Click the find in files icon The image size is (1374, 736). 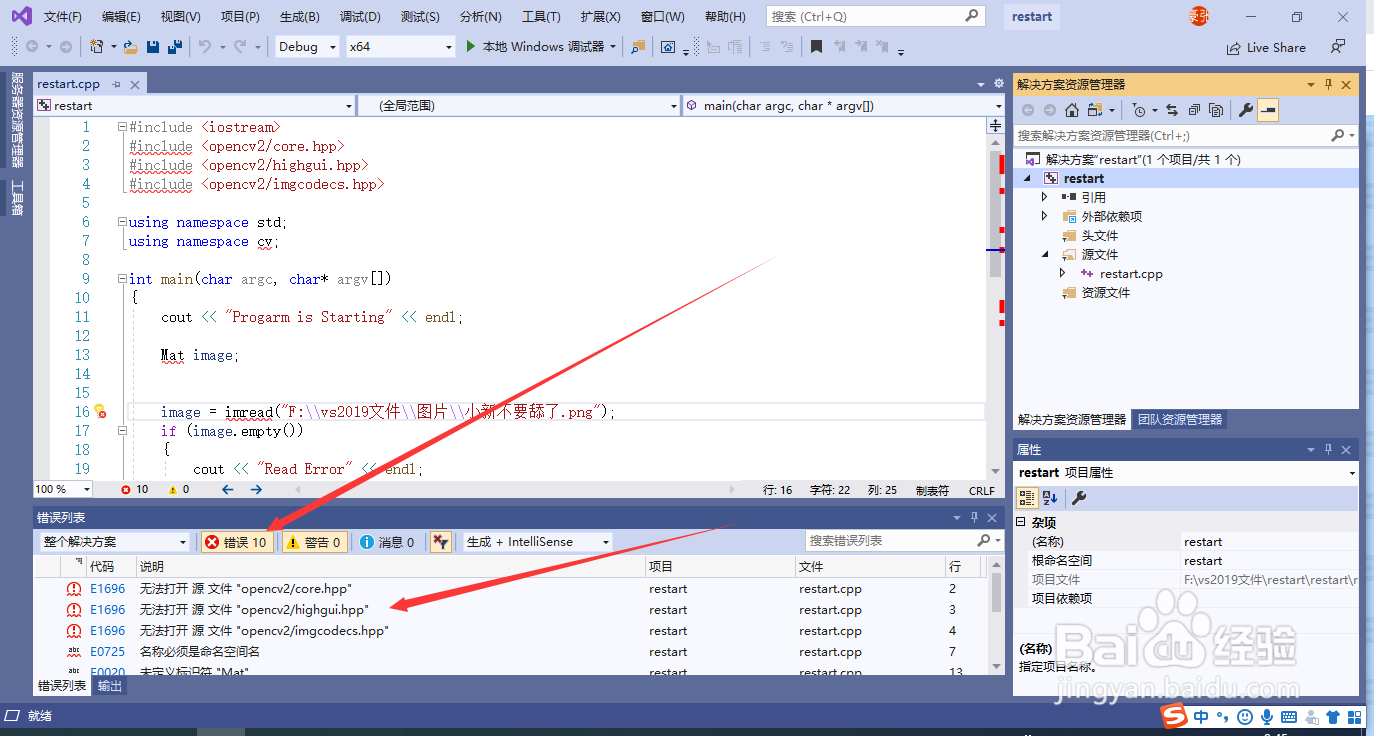coord(637,46)
